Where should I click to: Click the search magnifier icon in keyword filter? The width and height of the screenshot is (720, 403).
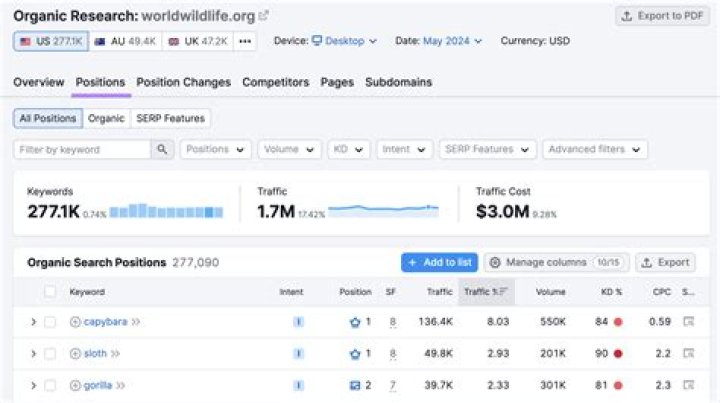[x=162, y=149]
